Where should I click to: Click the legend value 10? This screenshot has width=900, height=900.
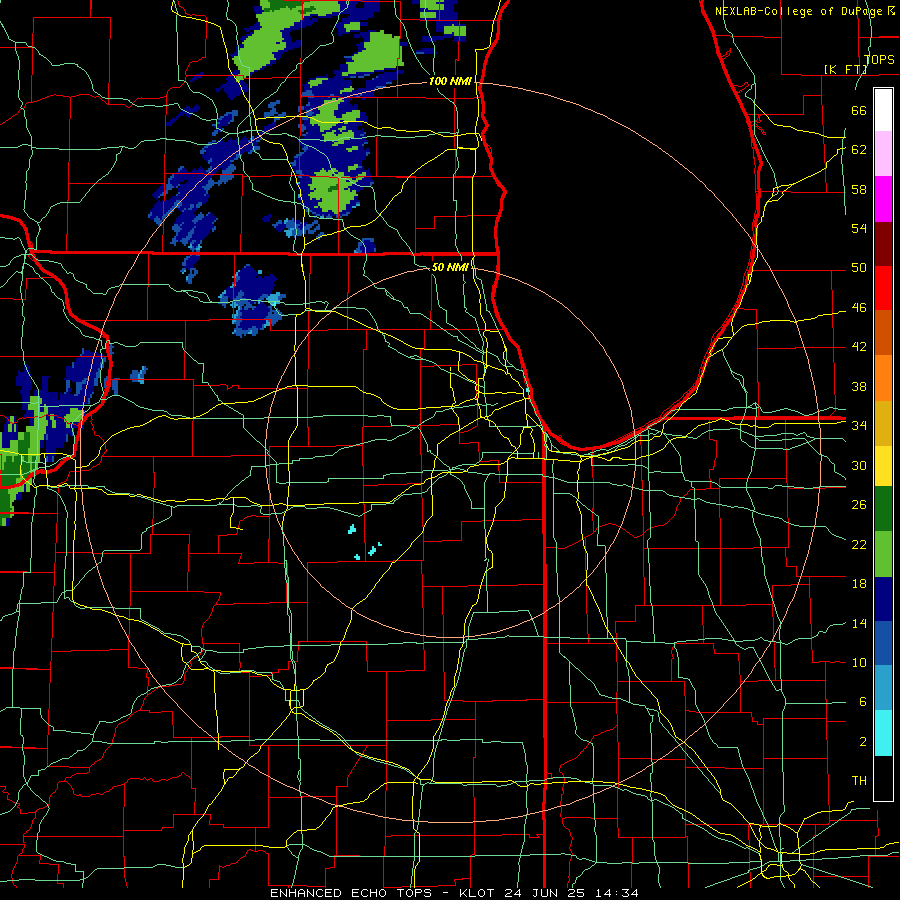click(x=859, y=662)
